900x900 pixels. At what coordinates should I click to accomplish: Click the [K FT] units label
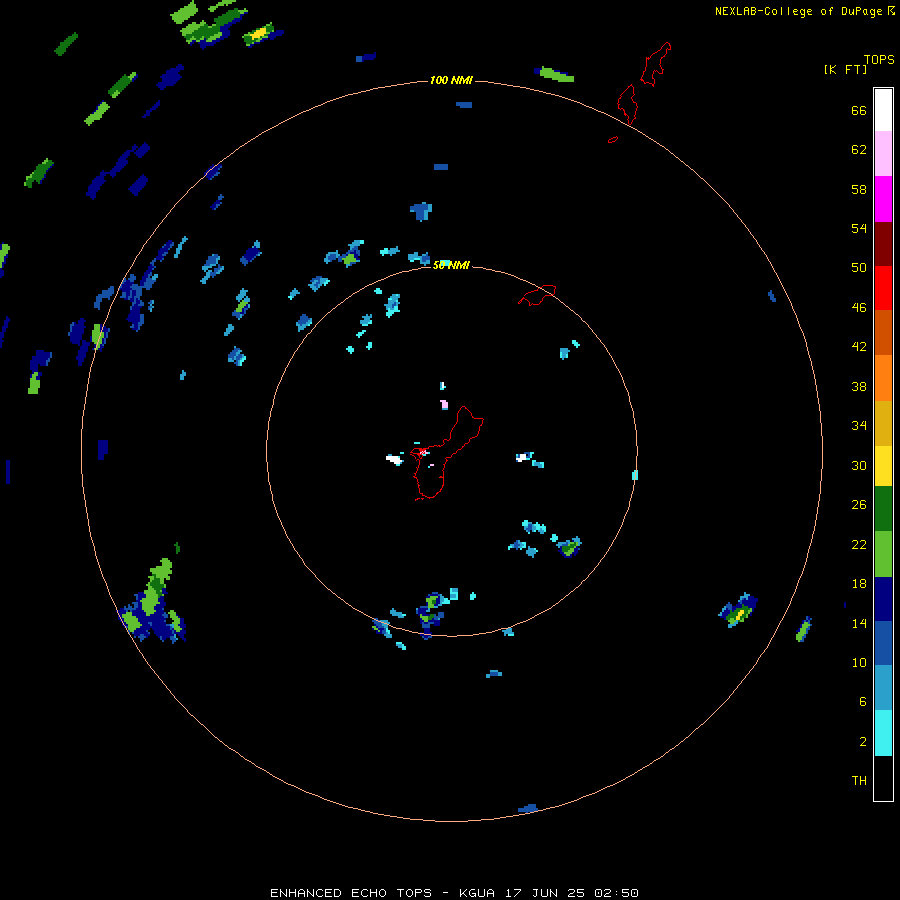[x=845, y=69]
